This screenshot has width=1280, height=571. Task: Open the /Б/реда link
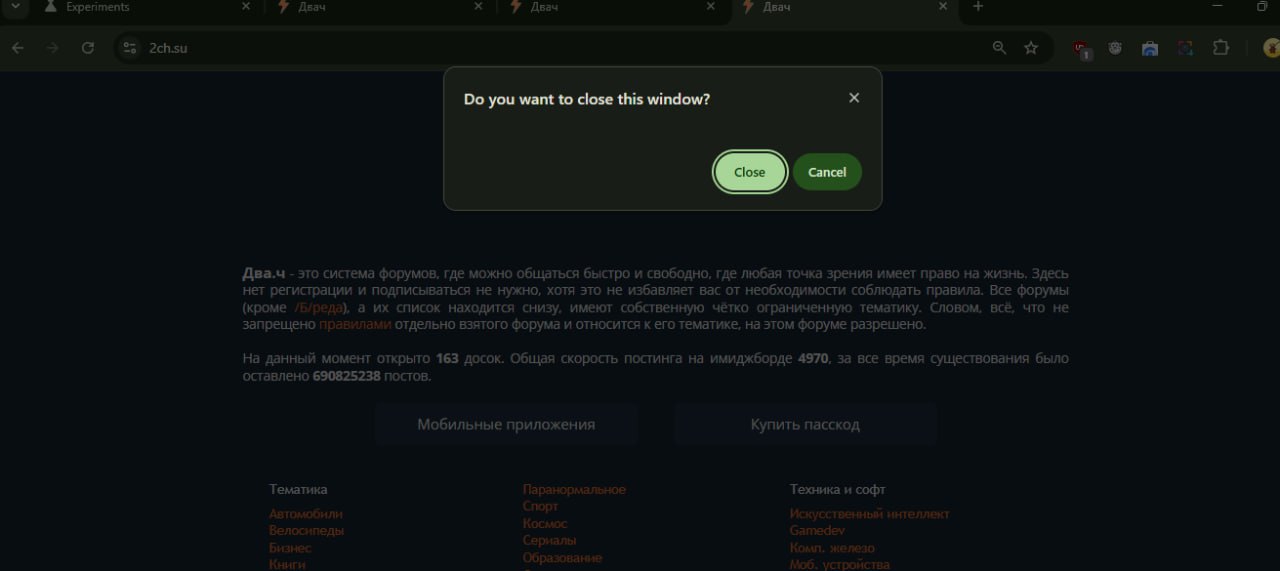tap(320, 307)
